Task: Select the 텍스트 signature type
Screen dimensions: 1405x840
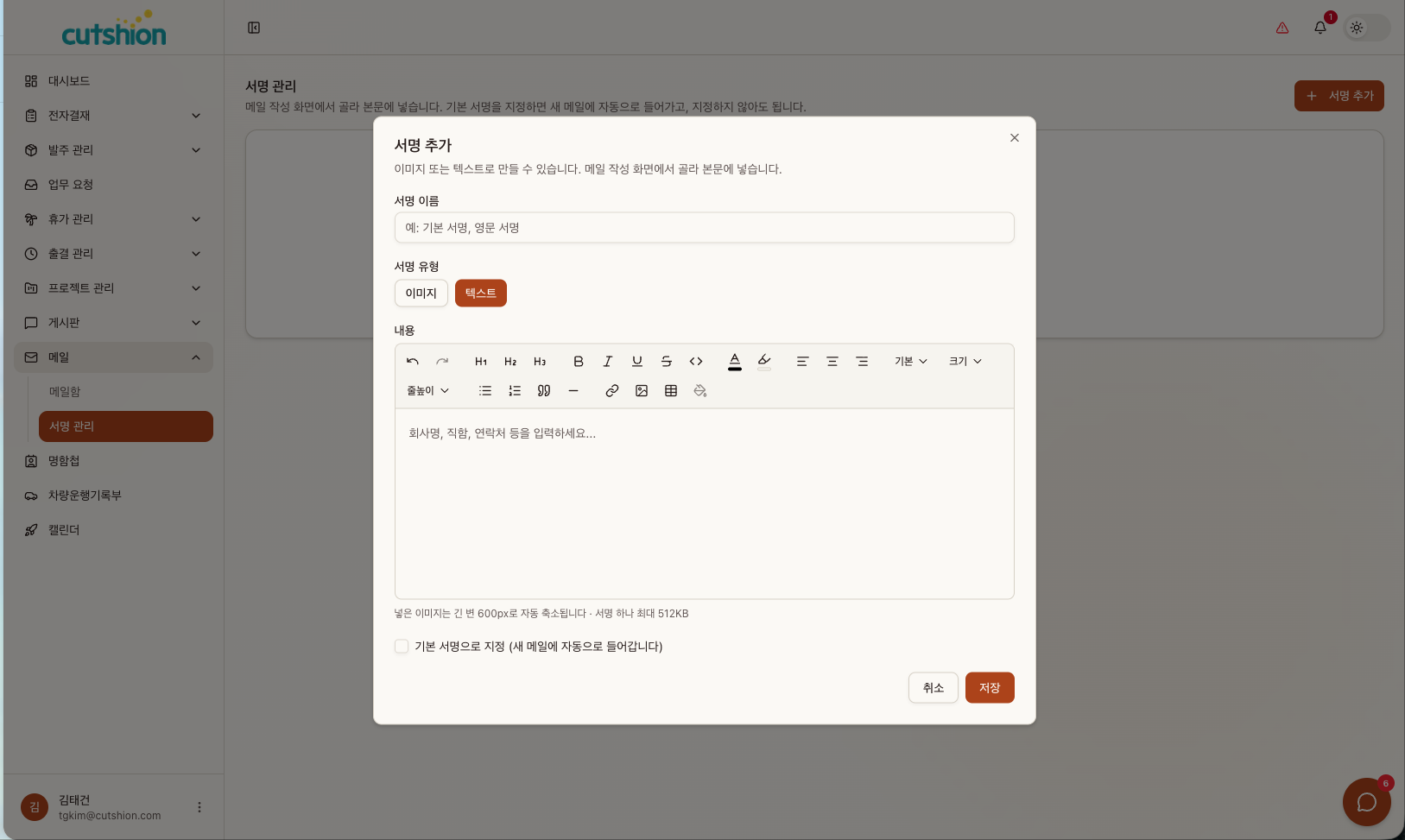Action: (x=481, y=294)
